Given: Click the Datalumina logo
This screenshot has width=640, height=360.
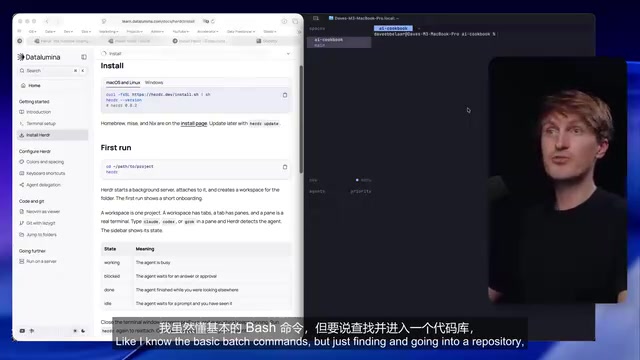Looking at the screenshot, I should (x=39, y=57).
